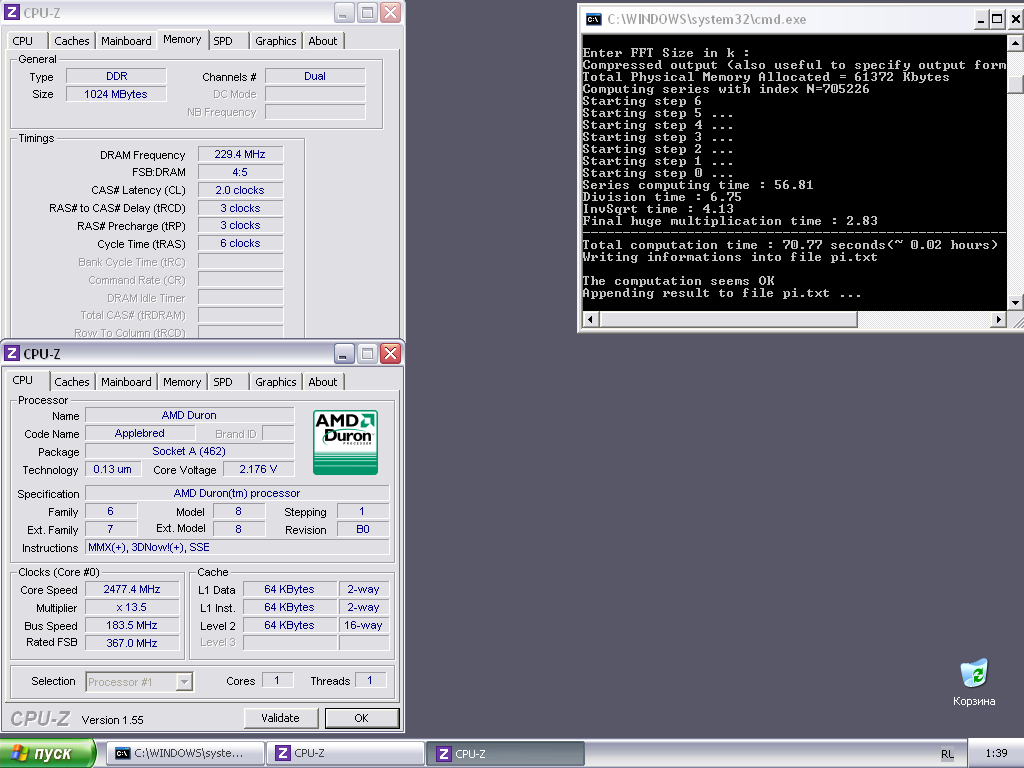Open the Caches tab in the Memory window
Image resolution: width=1024 pixels, height=768 pixels.
(72, 40)
